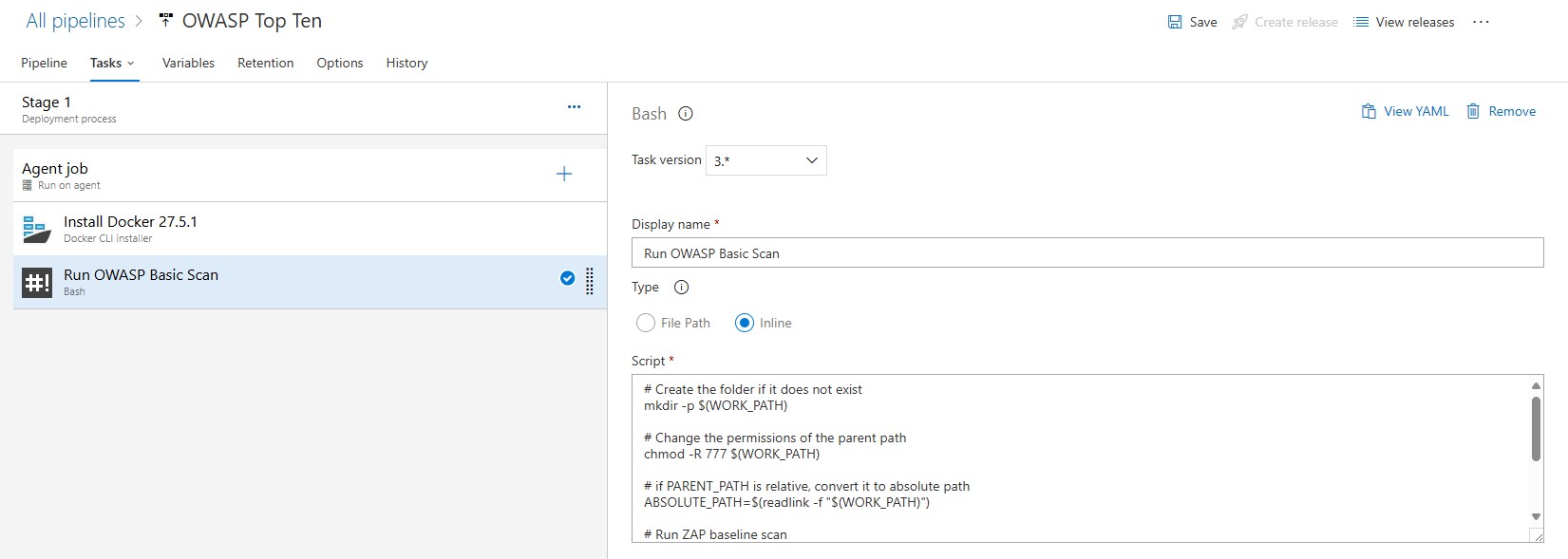Screen dimensions: 1568x559
Task: Click the '# Run ZAP baseline scan' comment
Action: [x=715, y=534]
